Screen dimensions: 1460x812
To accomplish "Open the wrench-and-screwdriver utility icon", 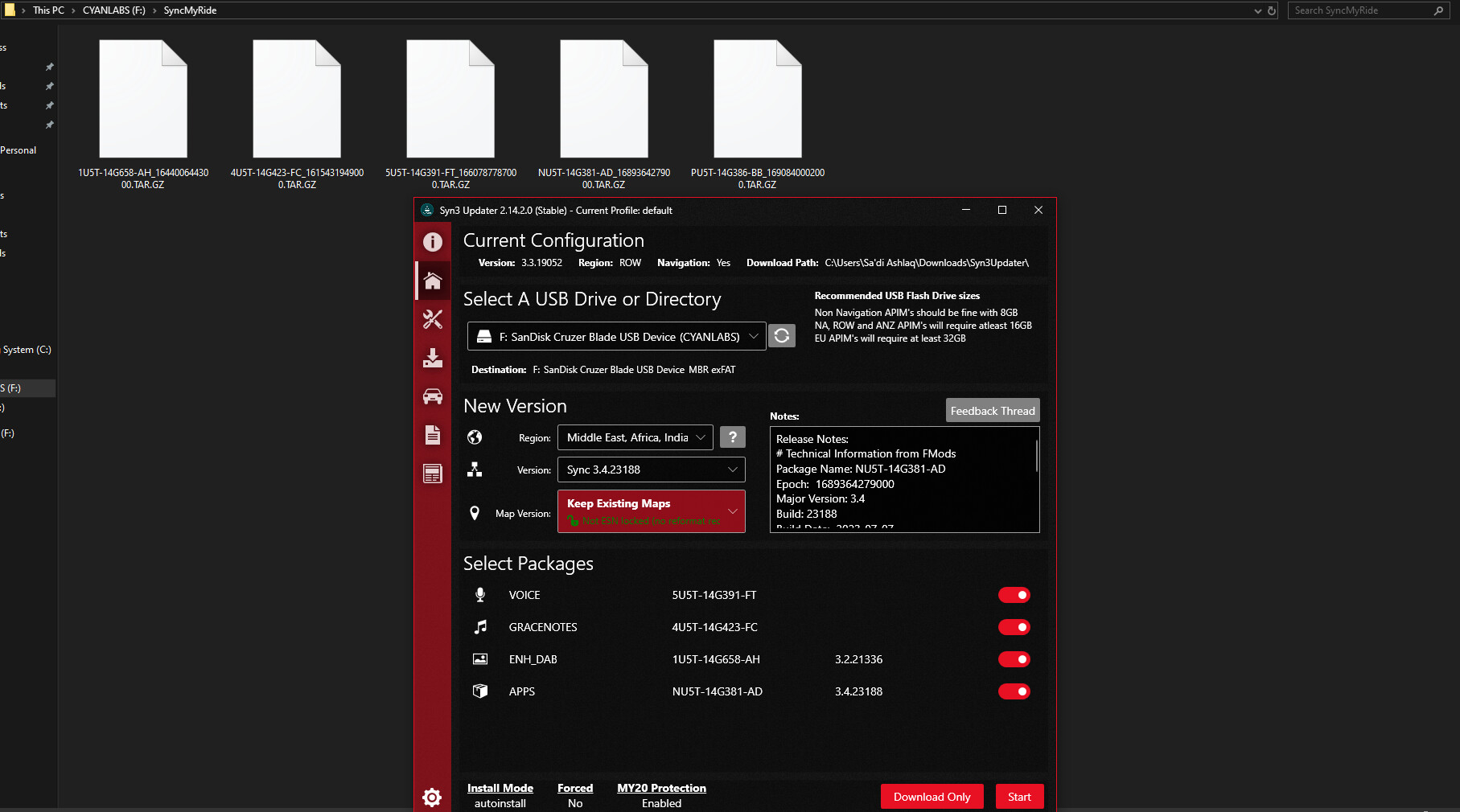I will [433, 319].
